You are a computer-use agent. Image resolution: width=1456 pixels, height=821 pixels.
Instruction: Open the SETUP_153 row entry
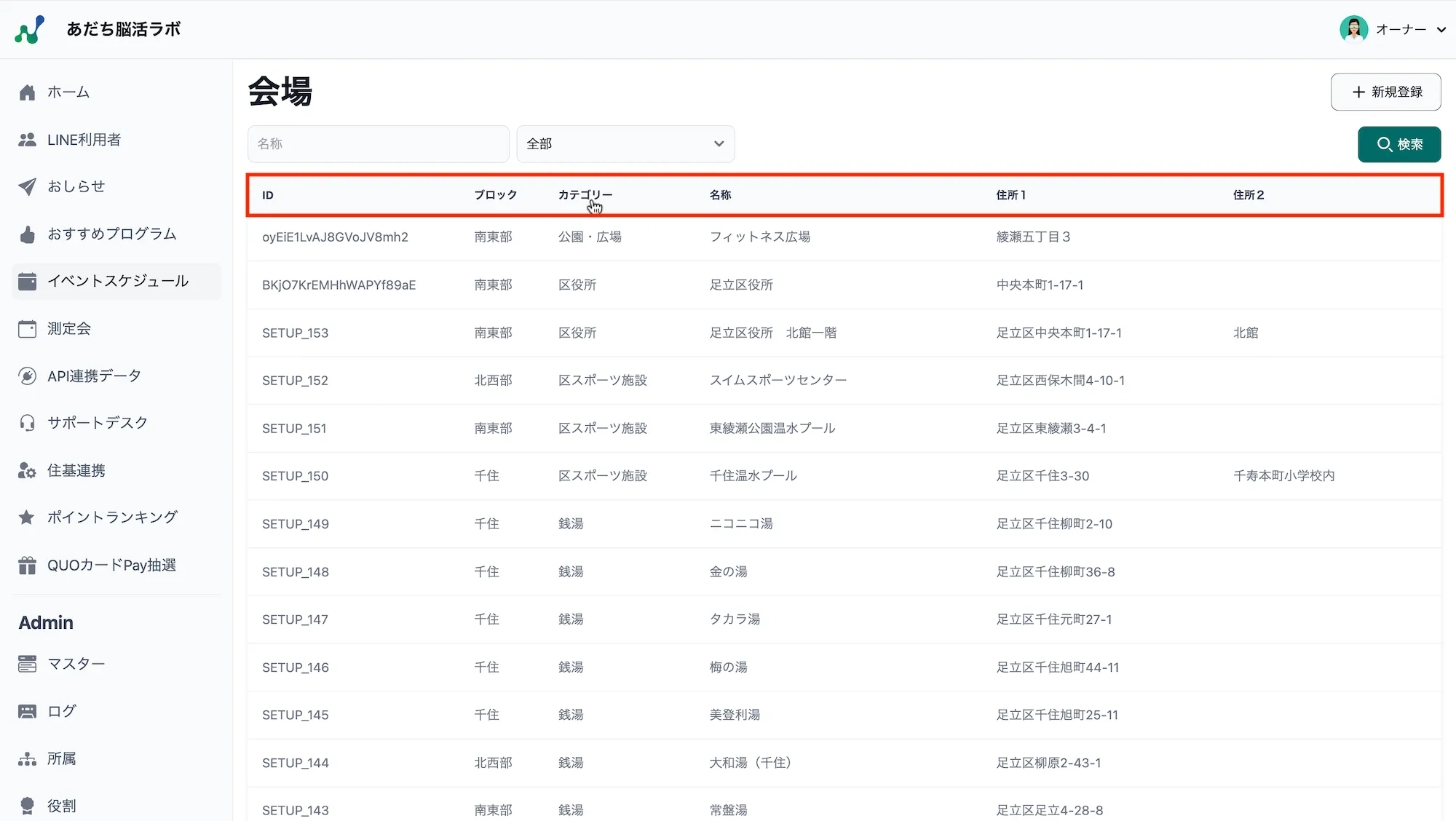point(296,333)
